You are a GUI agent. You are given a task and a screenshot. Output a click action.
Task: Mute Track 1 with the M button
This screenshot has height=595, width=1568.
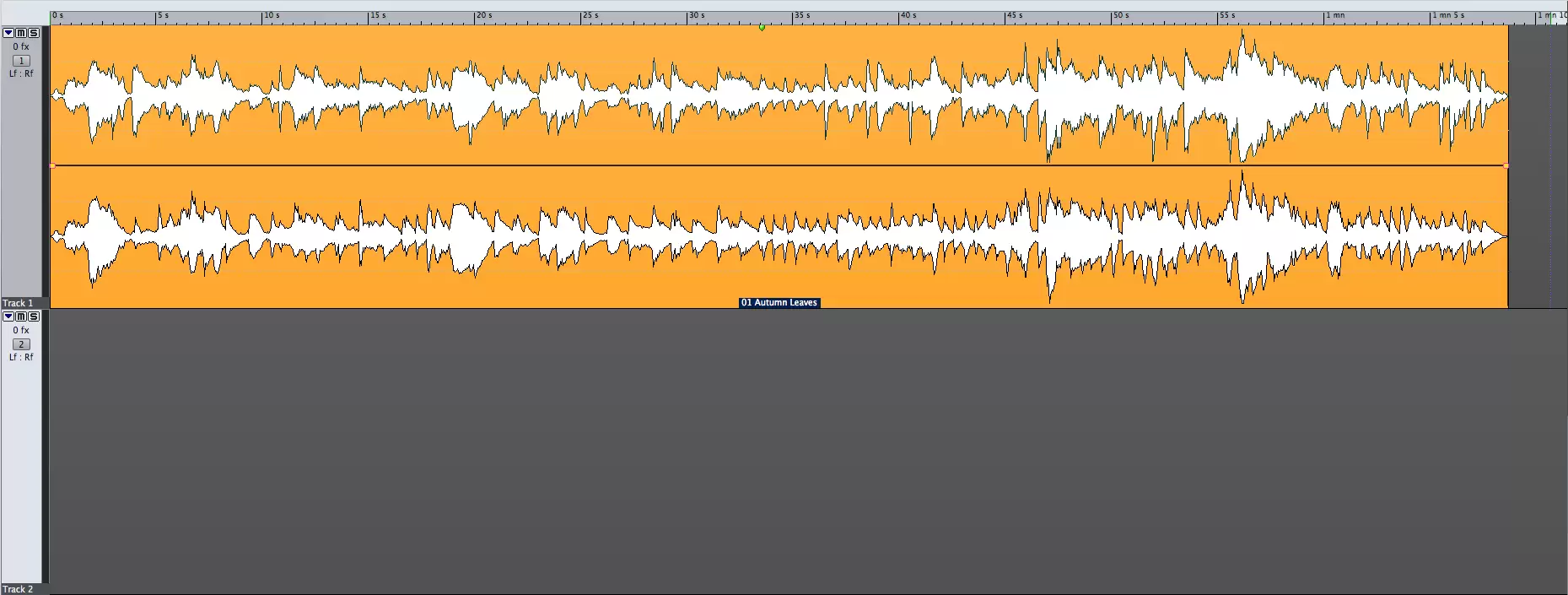[x=21, y=33]
